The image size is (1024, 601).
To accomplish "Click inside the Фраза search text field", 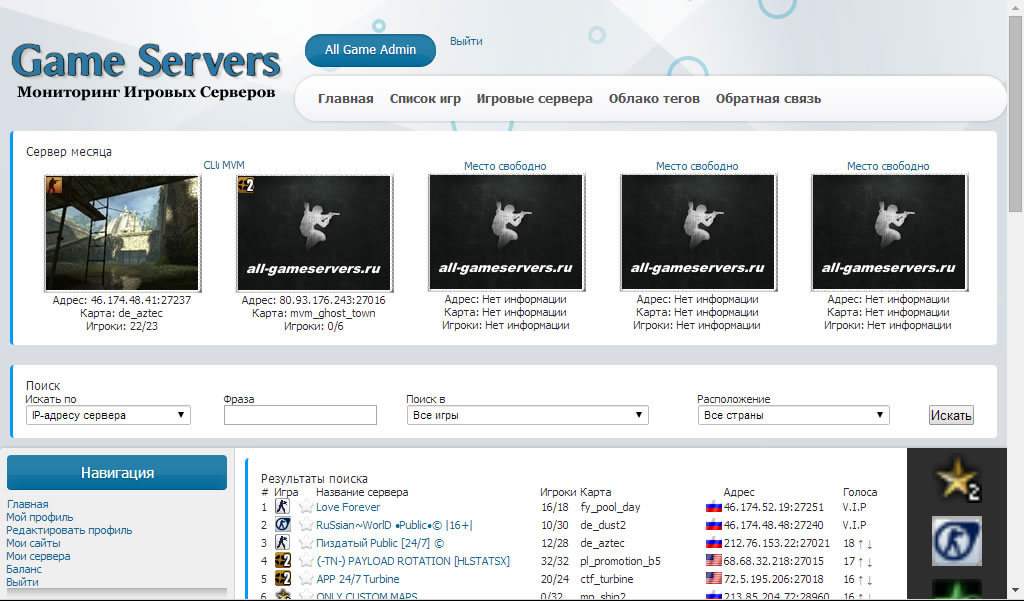I will 300,415.
